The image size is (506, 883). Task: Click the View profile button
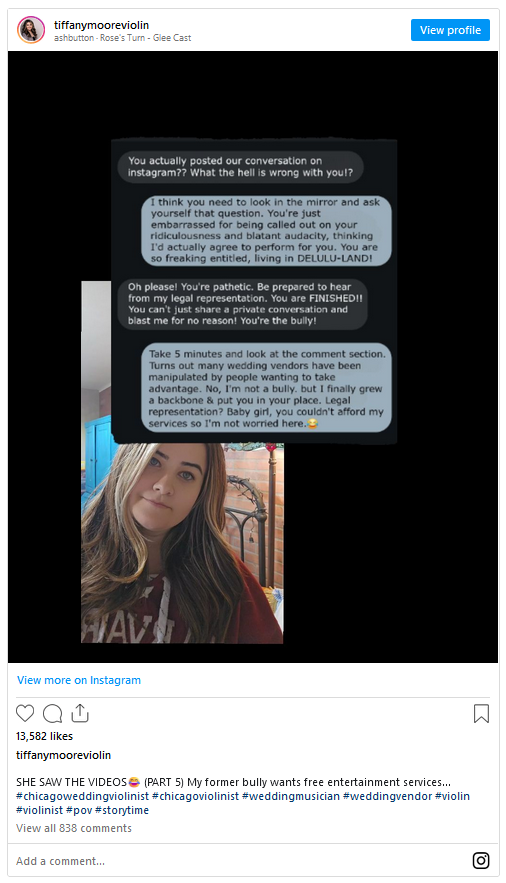coord(450,30)
